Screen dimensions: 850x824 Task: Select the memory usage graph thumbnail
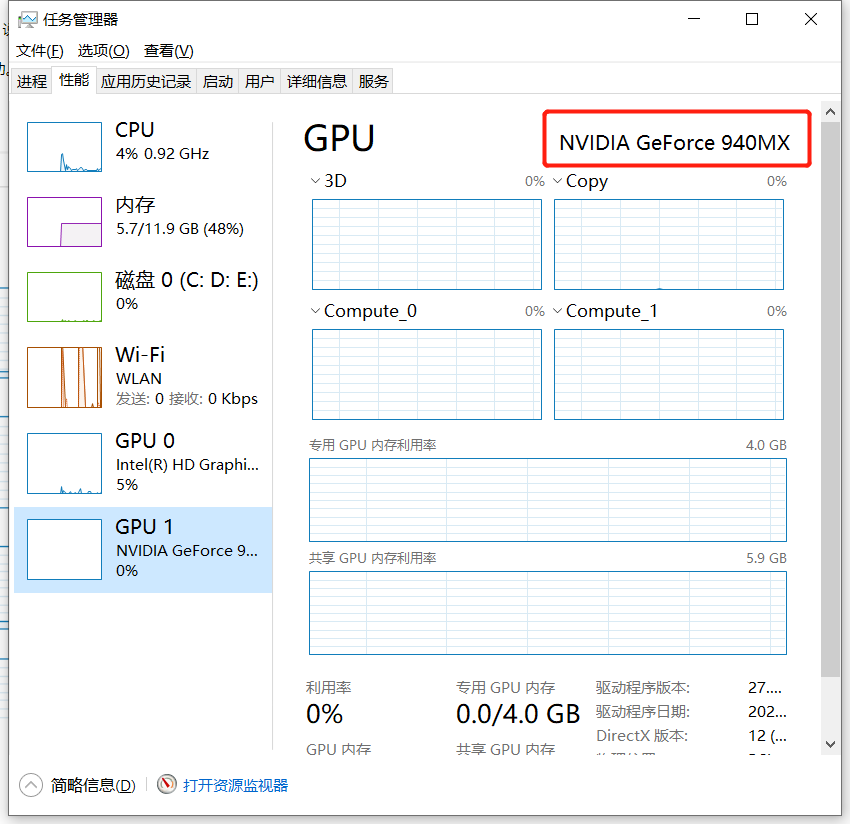pyautogui.click(x=65, y=222)
